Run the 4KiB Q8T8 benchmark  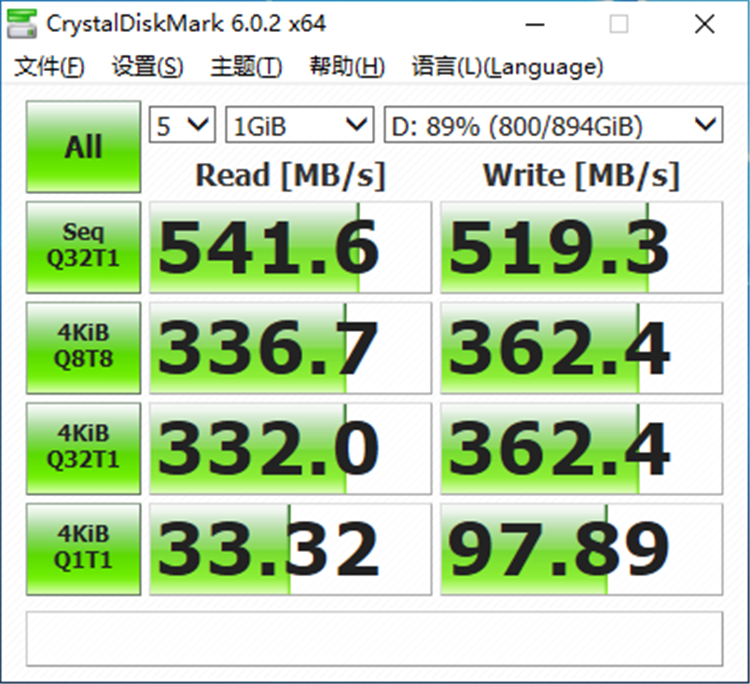coord(84,348)
